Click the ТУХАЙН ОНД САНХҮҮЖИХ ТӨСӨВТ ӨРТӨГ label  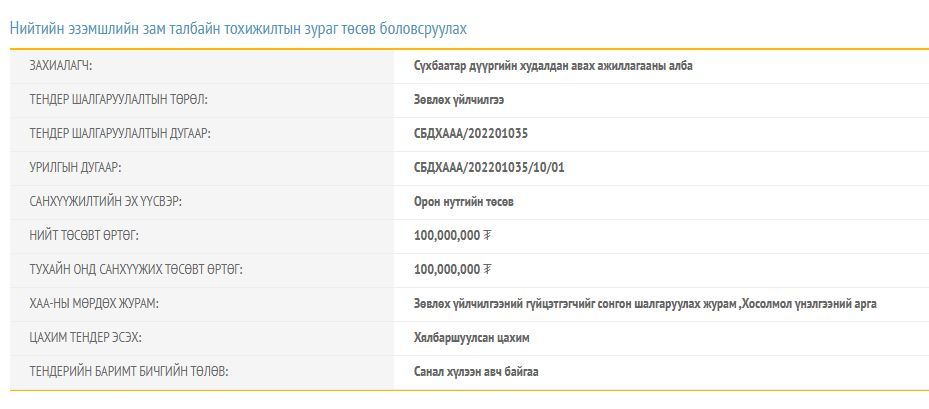click(x=136, y=270)
